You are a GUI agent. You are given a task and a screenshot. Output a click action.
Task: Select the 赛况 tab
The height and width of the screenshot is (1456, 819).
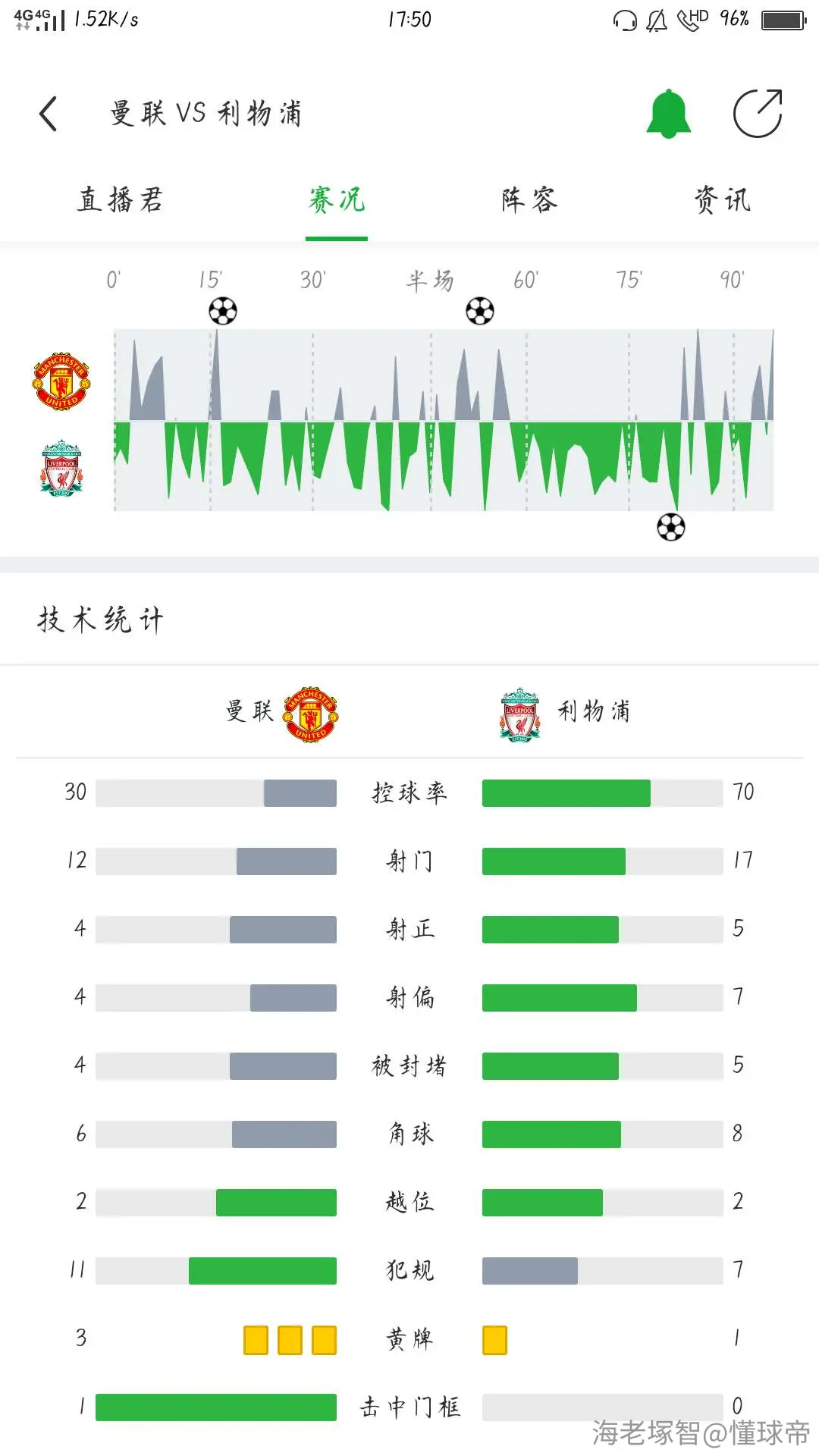[337, 200]
